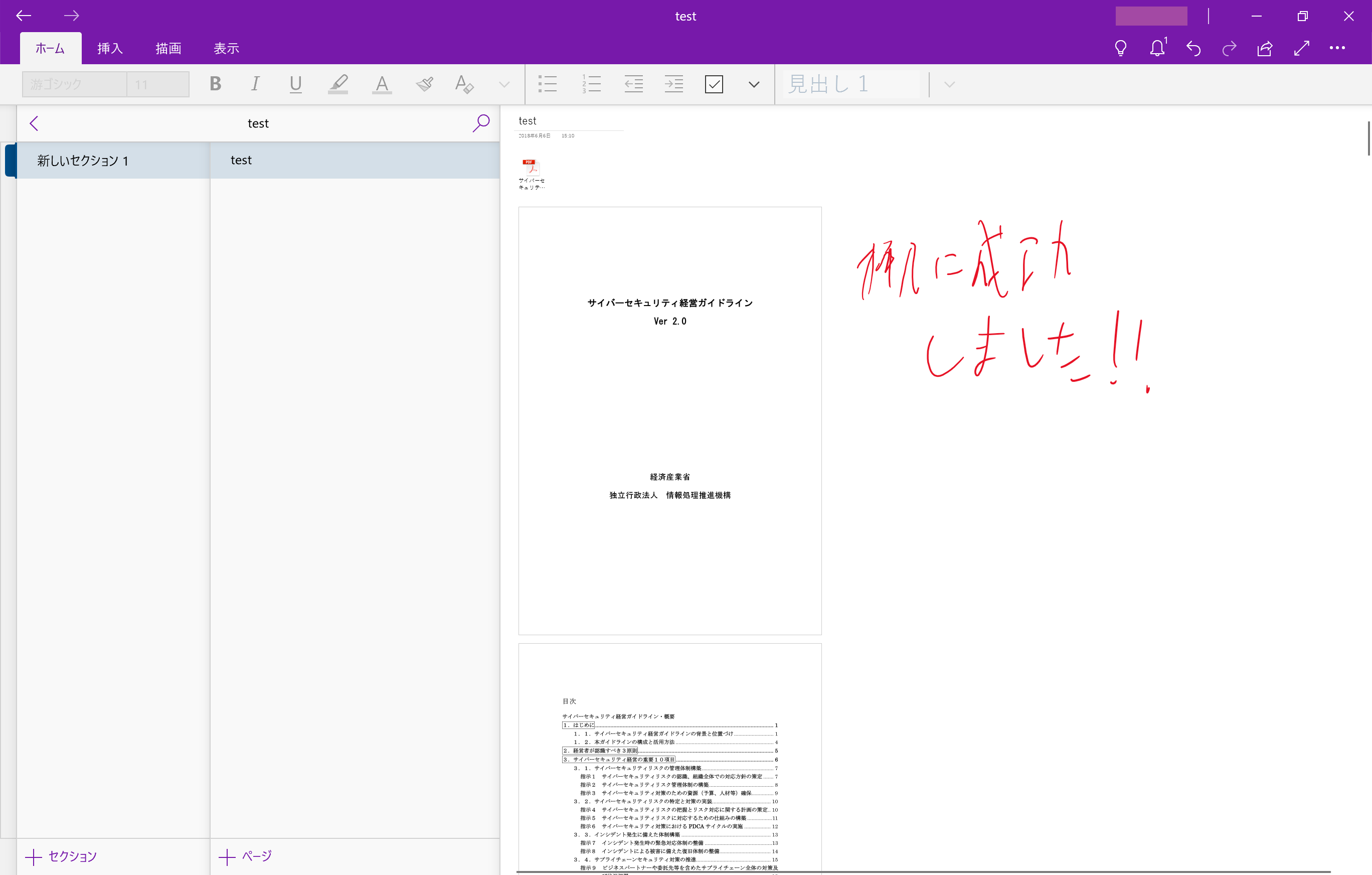Expand more font formatting options
The image size is (1372, 875).
(502, 84)
